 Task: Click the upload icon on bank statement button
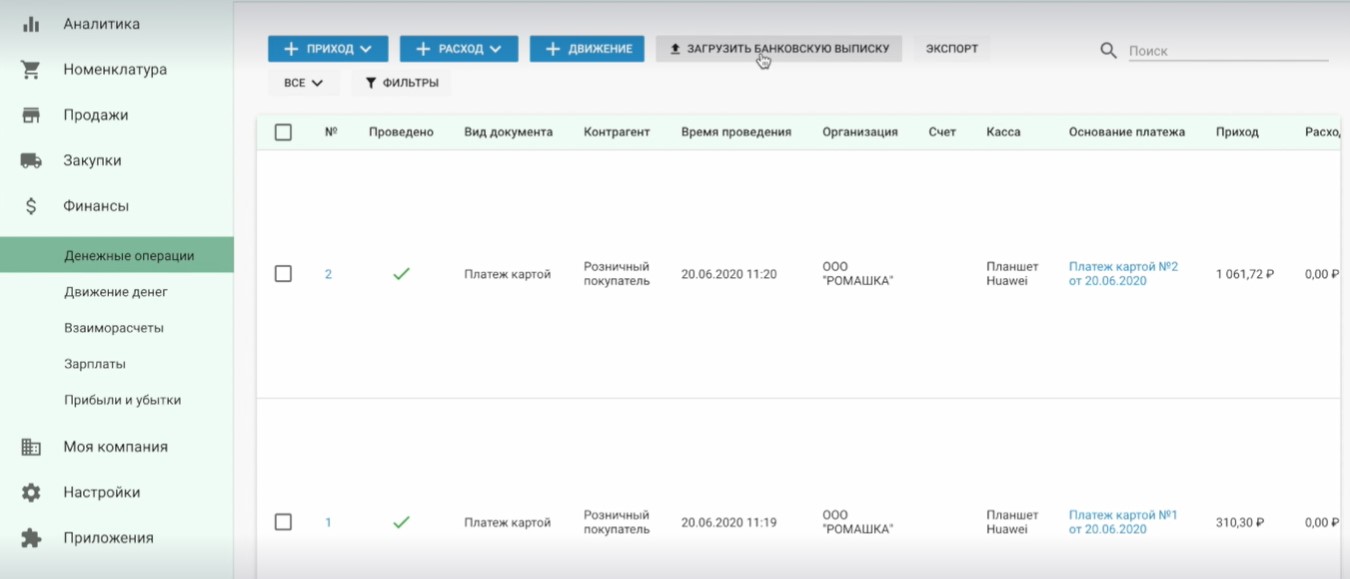(x=675, y=48)
